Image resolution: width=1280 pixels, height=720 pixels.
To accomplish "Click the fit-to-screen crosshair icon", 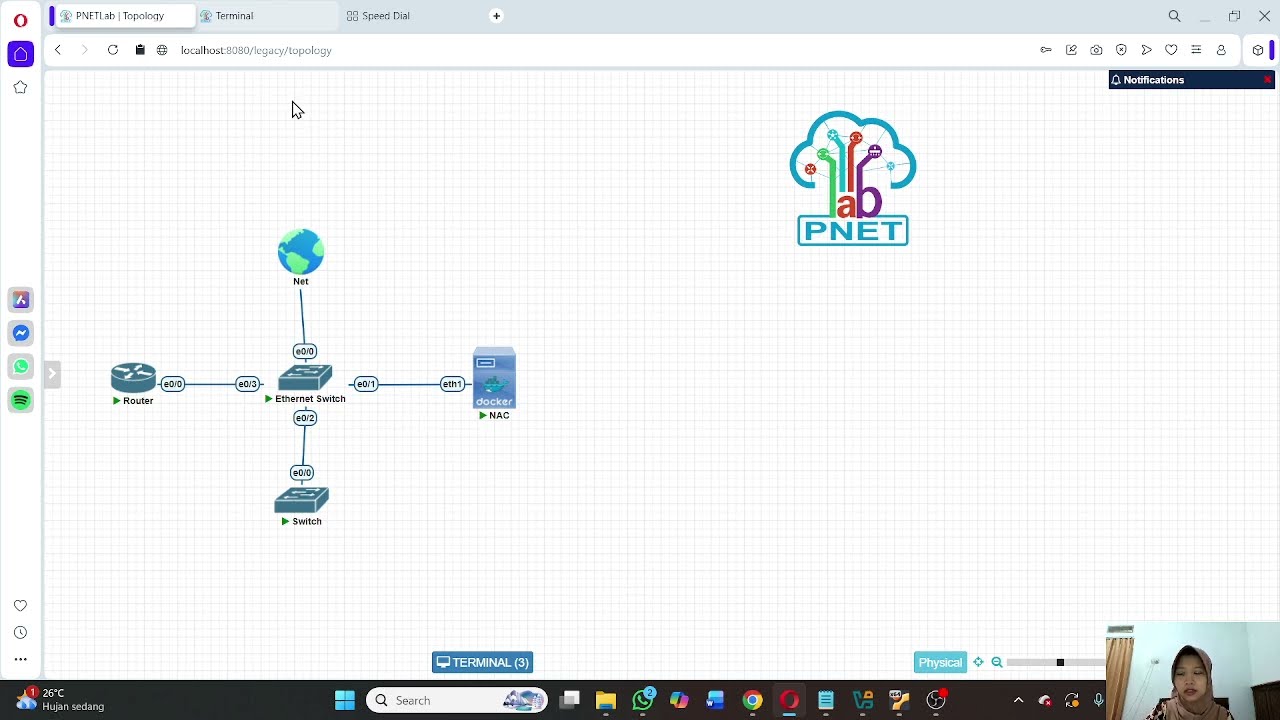I will 978,662.
